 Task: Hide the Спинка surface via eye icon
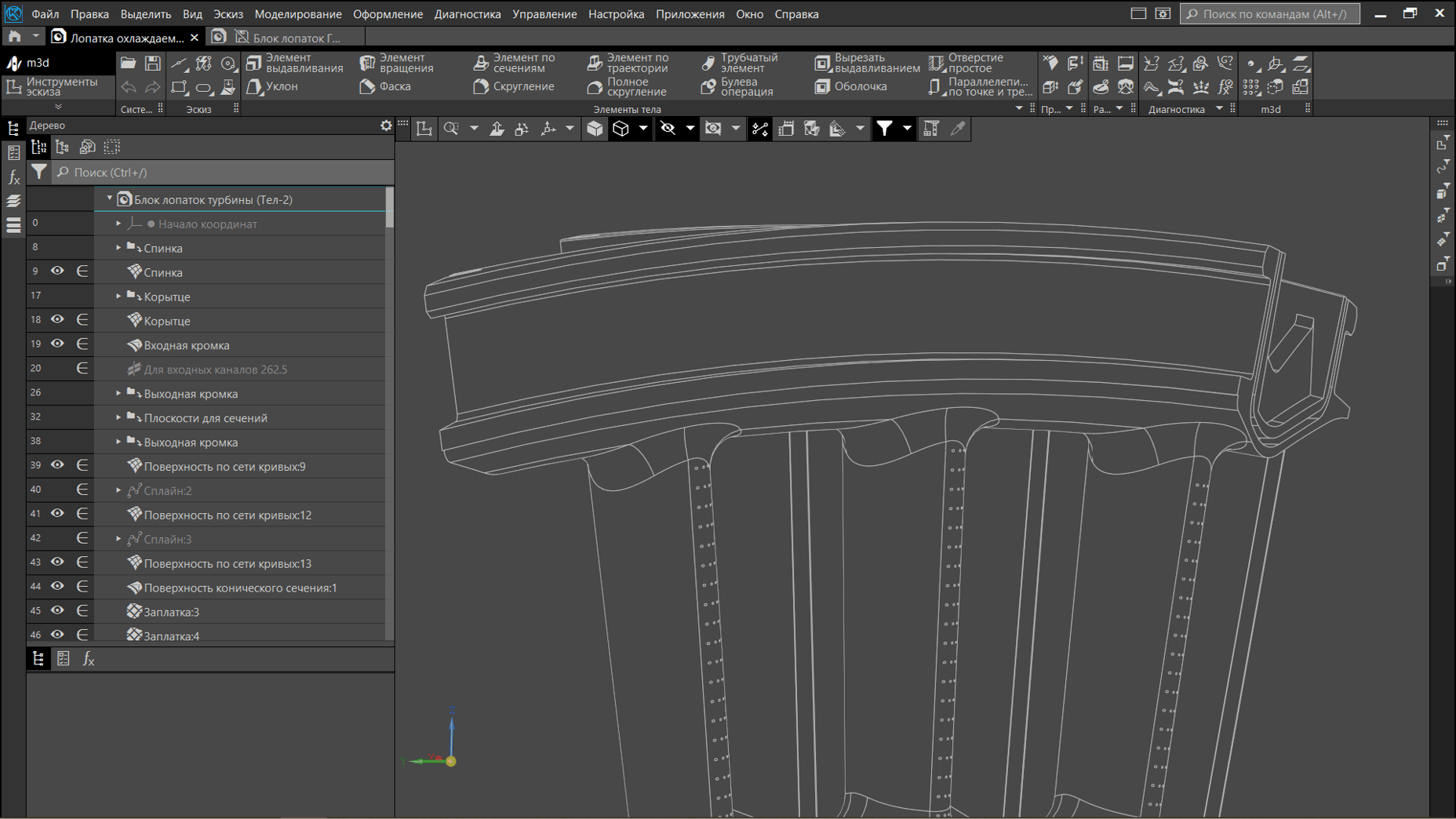click(x=57, y=271)
